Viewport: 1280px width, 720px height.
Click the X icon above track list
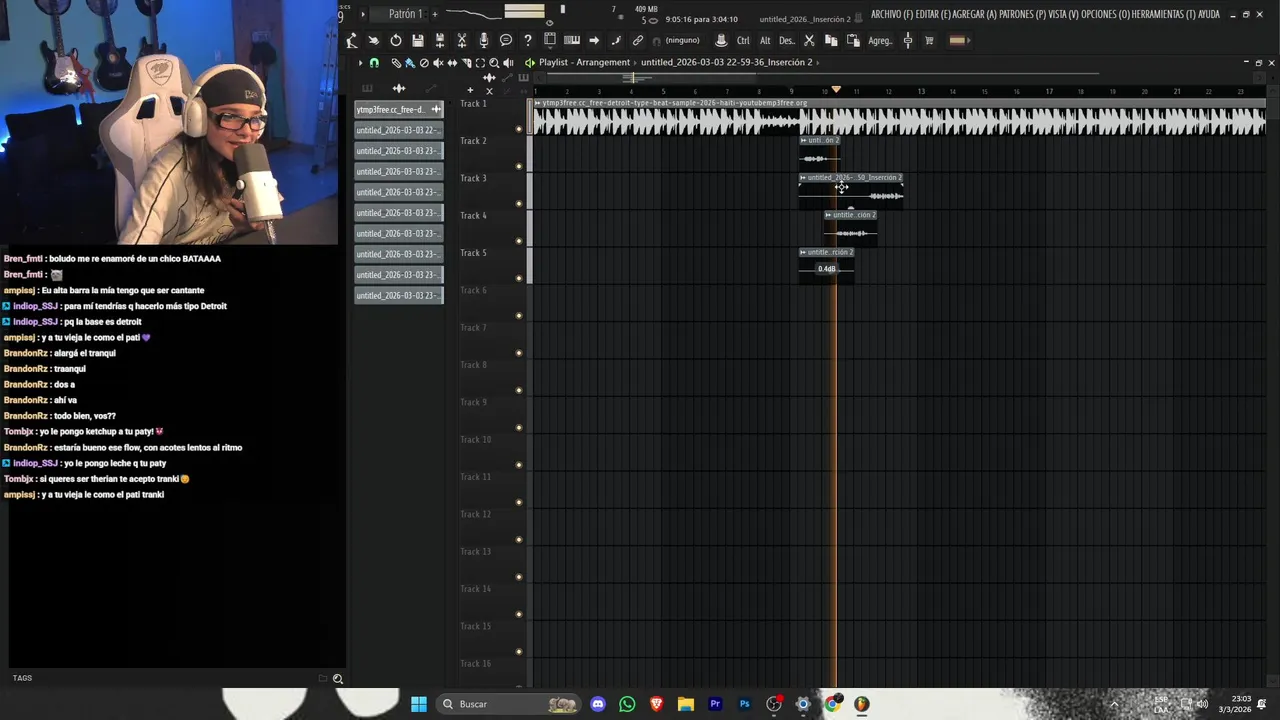(x=489, y=90)
